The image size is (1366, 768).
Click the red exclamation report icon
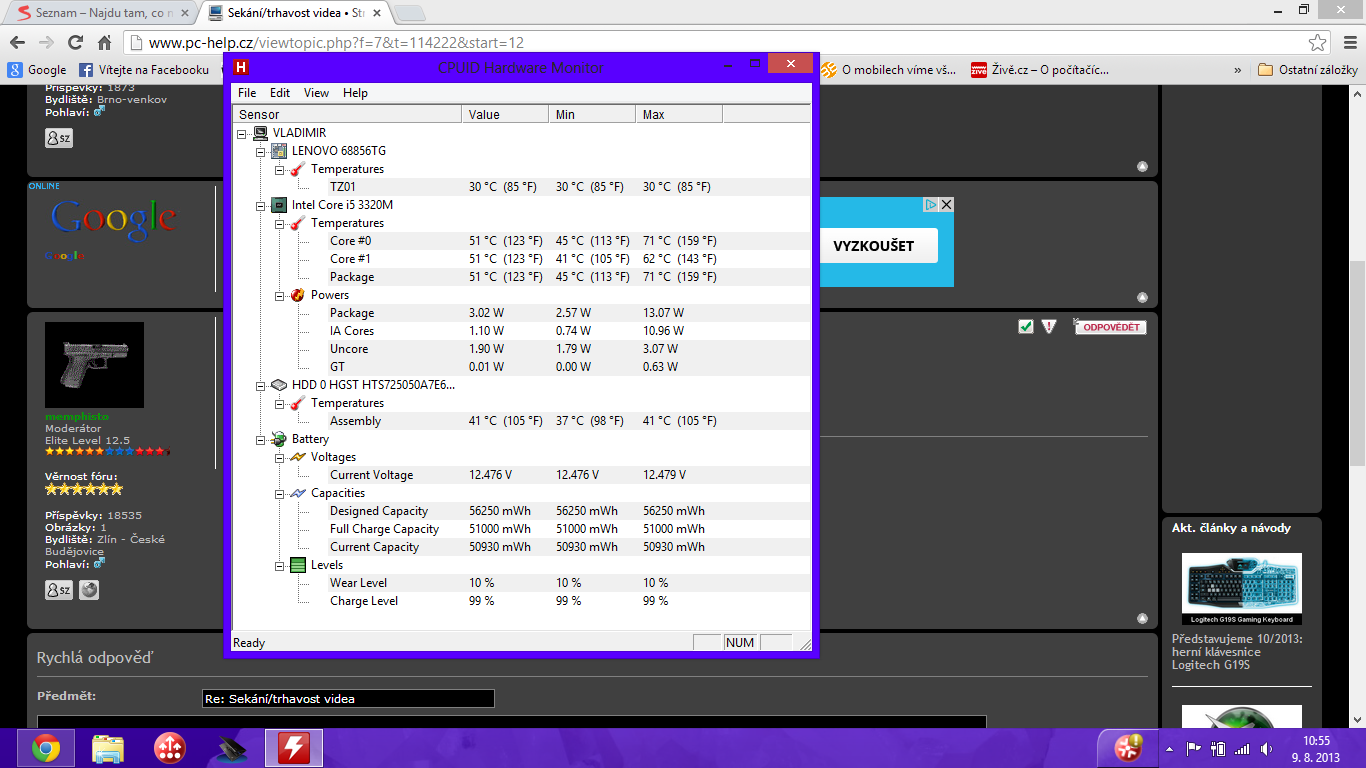click(x=1049, y=326)
